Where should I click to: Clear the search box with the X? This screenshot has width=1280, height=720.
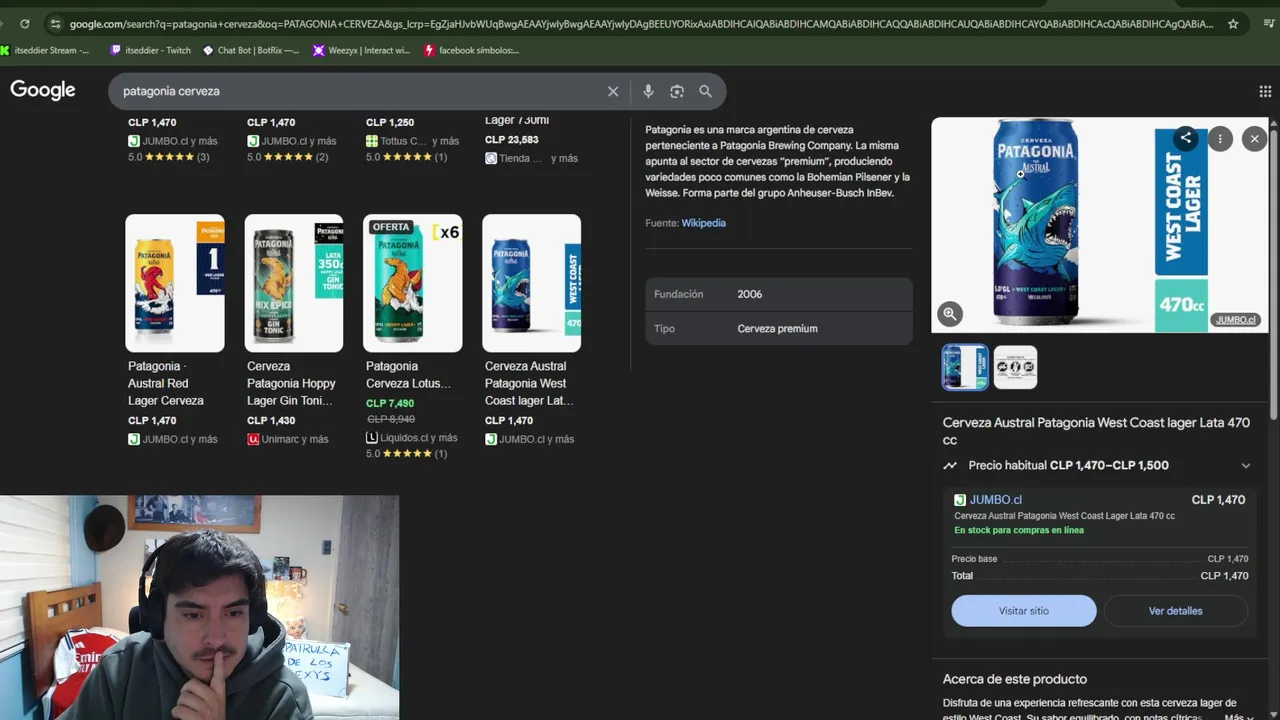tap(613, 91)
